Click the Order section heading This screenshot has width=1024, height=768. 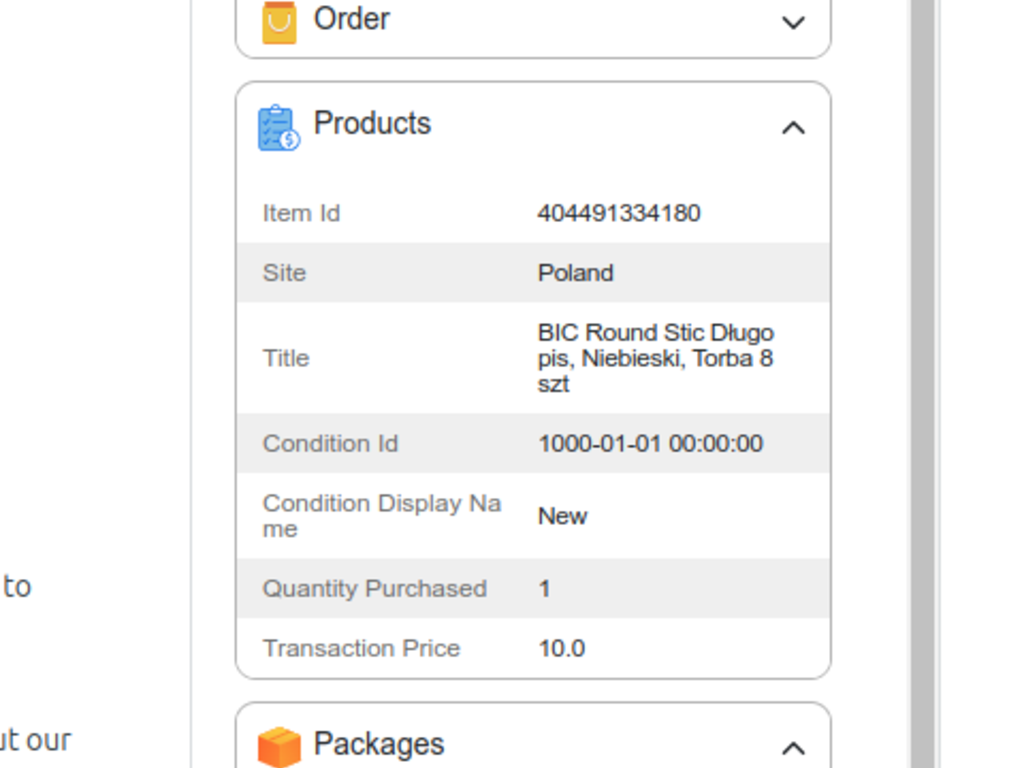351,19
